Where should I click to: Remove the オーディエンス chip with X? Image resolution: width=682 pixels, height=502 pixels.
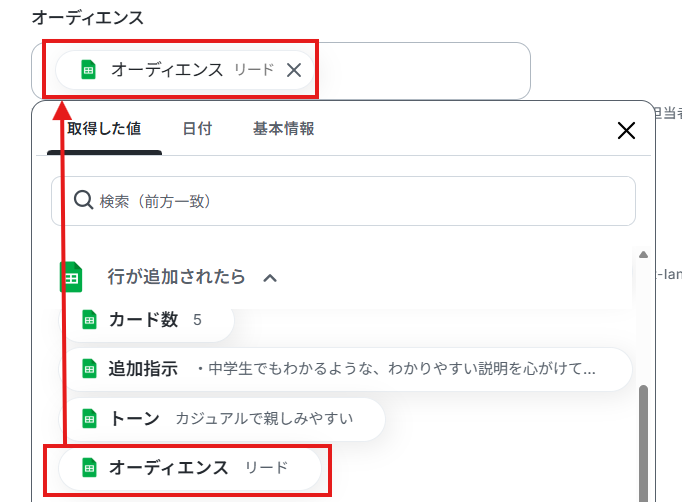click(x=294, y=70)
